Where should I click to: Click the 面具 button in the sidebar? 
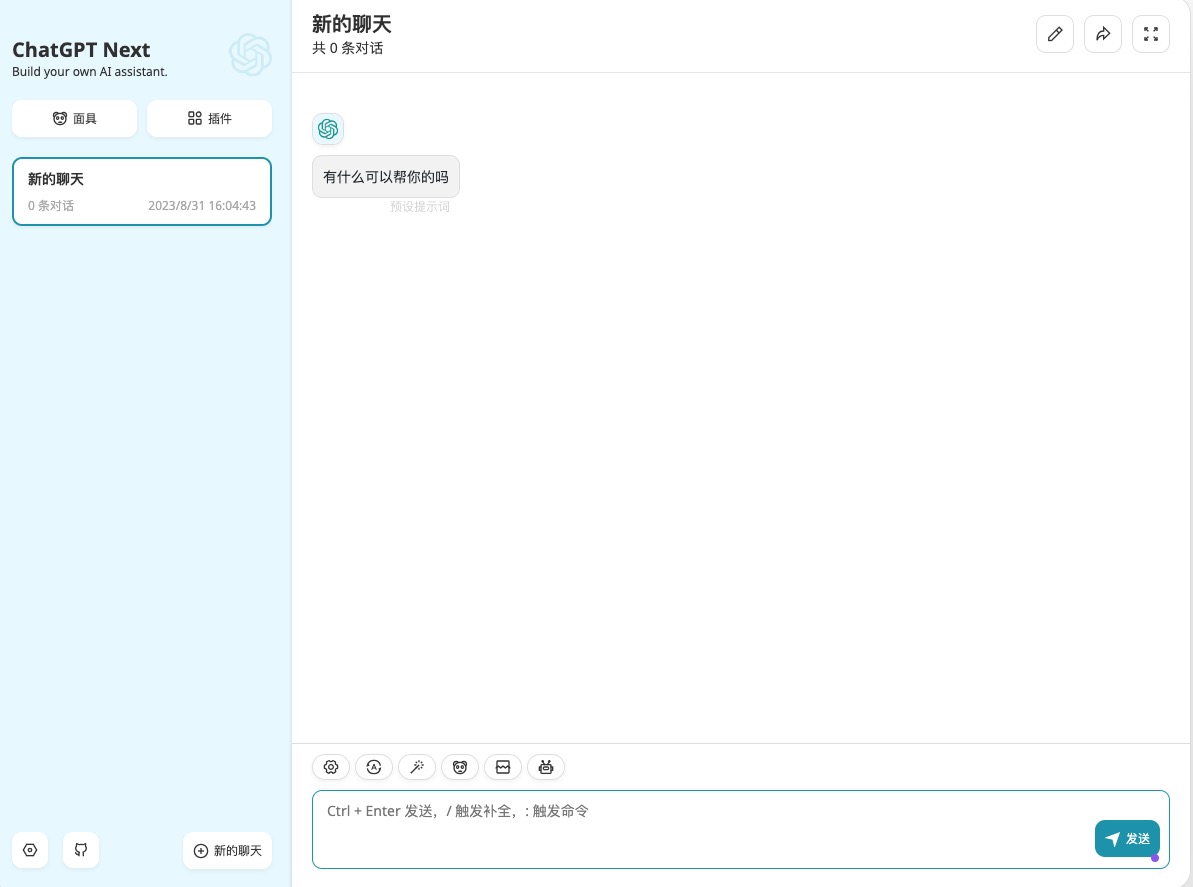74,118
